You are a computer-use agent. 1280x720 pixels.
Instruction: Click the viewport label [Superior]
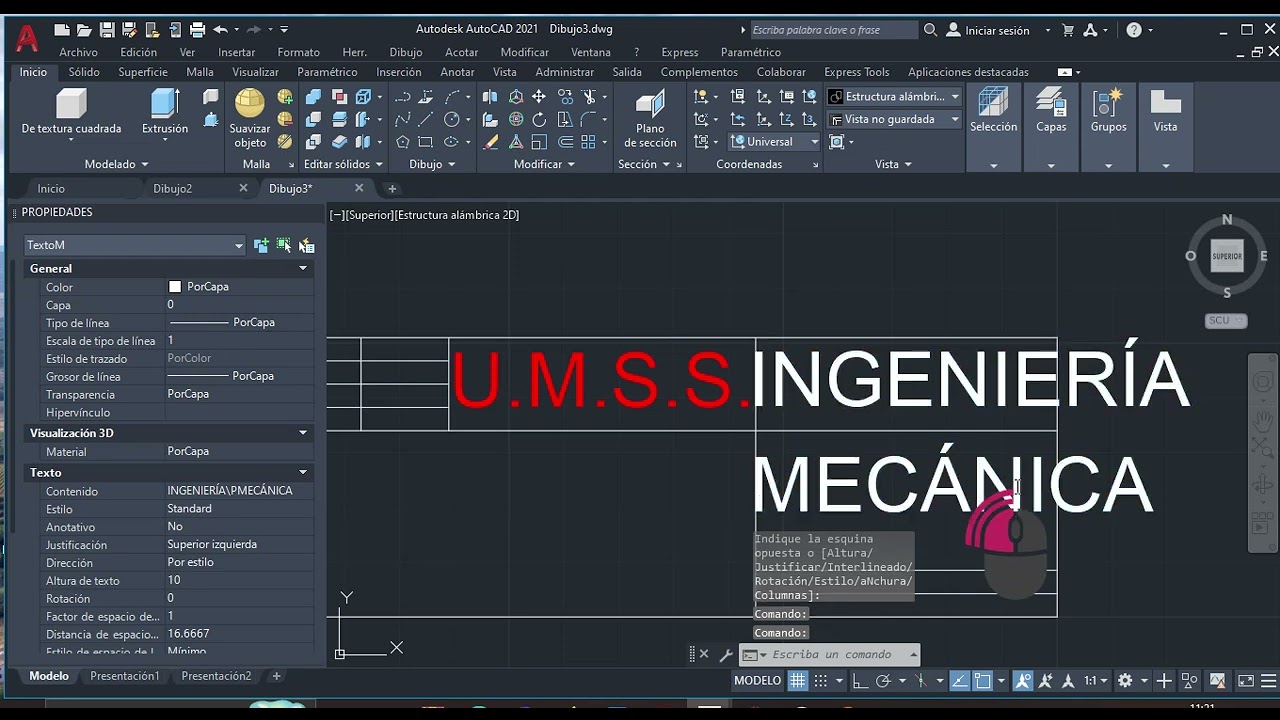(370, 215)
